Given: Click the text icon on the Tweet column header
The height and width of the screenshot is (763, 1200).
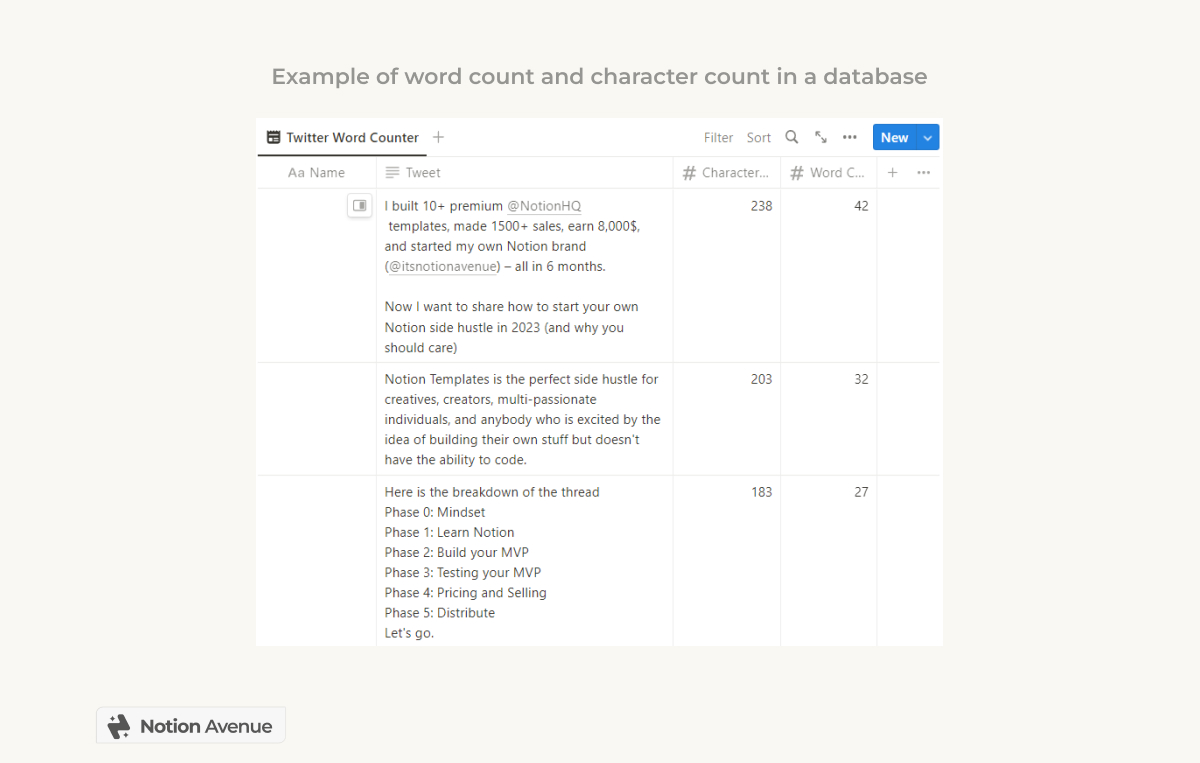Looking at the screenshot, I should click(x=391, y=172).
